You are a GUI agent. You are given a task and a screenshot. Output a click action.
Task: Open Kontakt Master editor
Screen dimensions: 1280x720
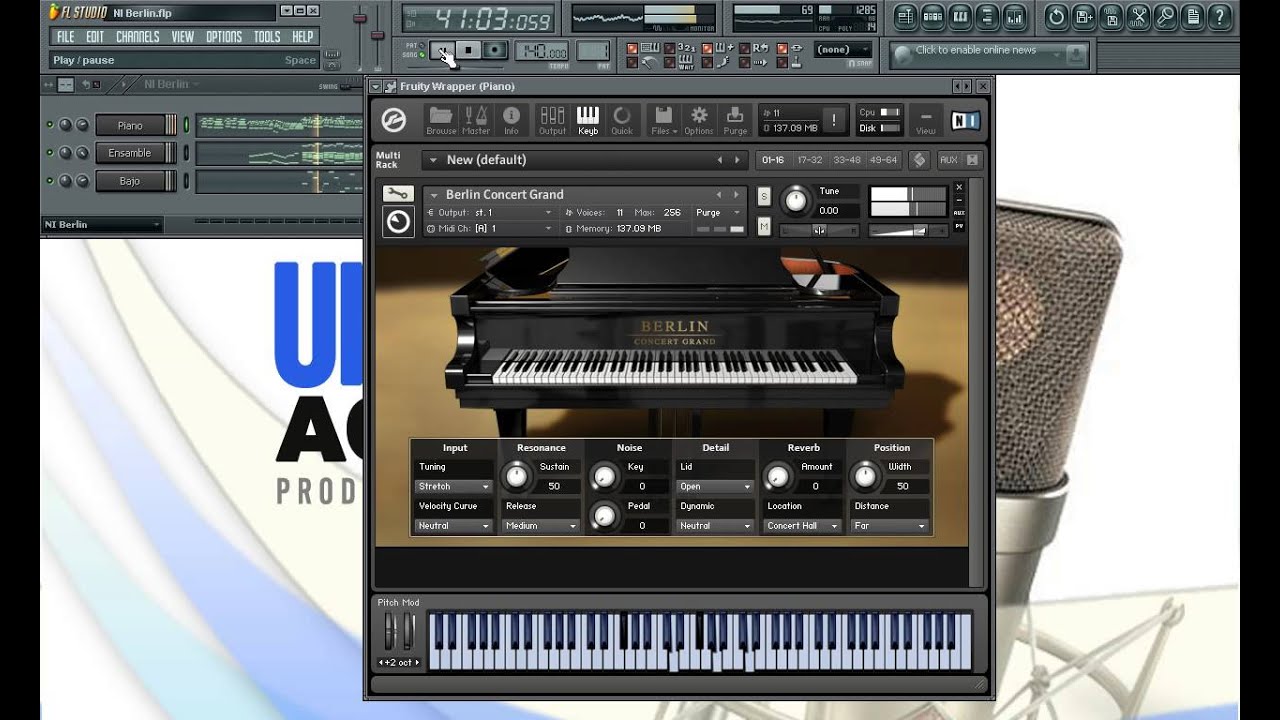(476, 120)
